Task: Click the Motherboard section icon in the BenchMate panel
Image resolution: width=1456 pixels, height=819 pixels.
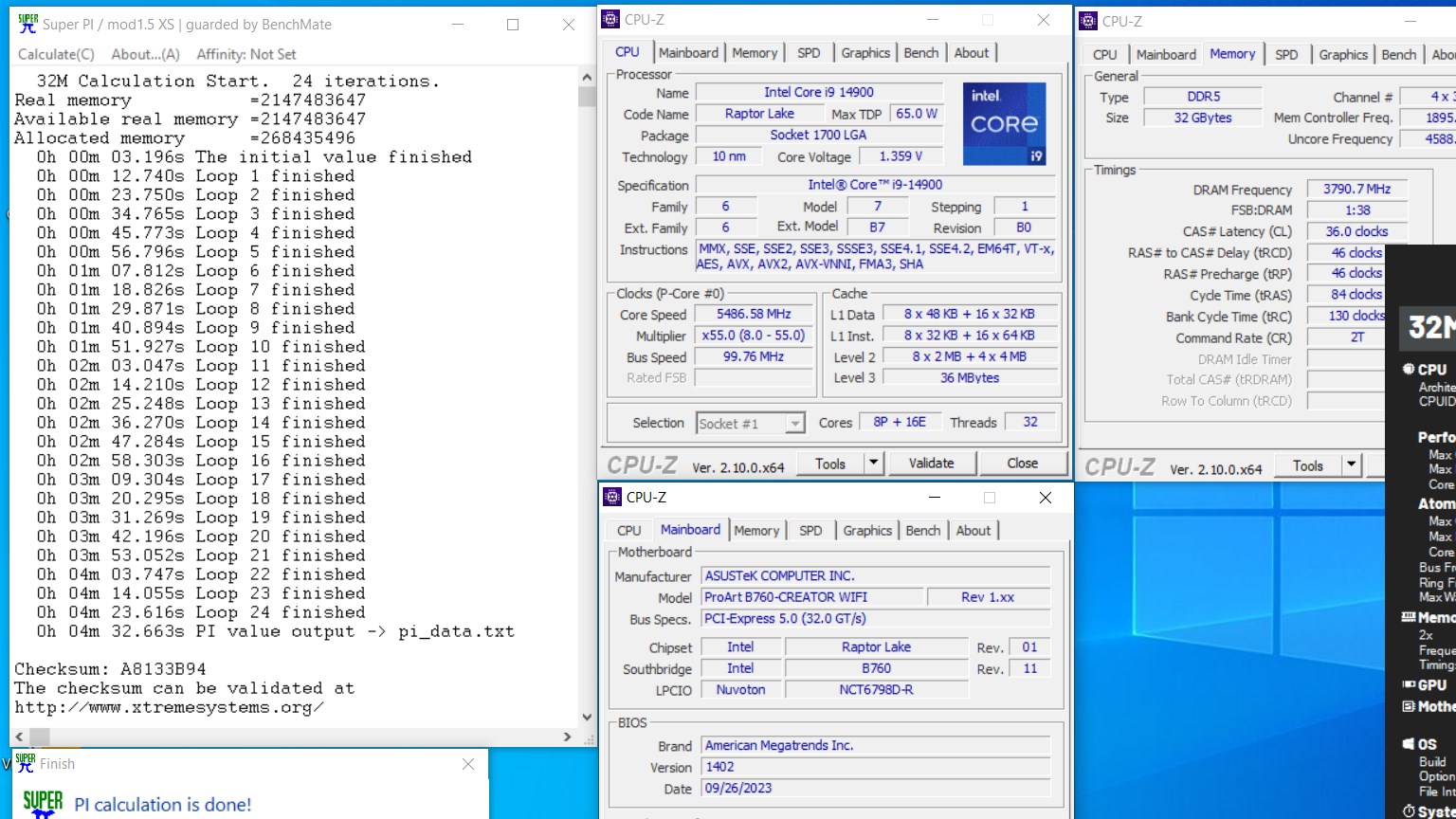Action: pos(1409,706)
